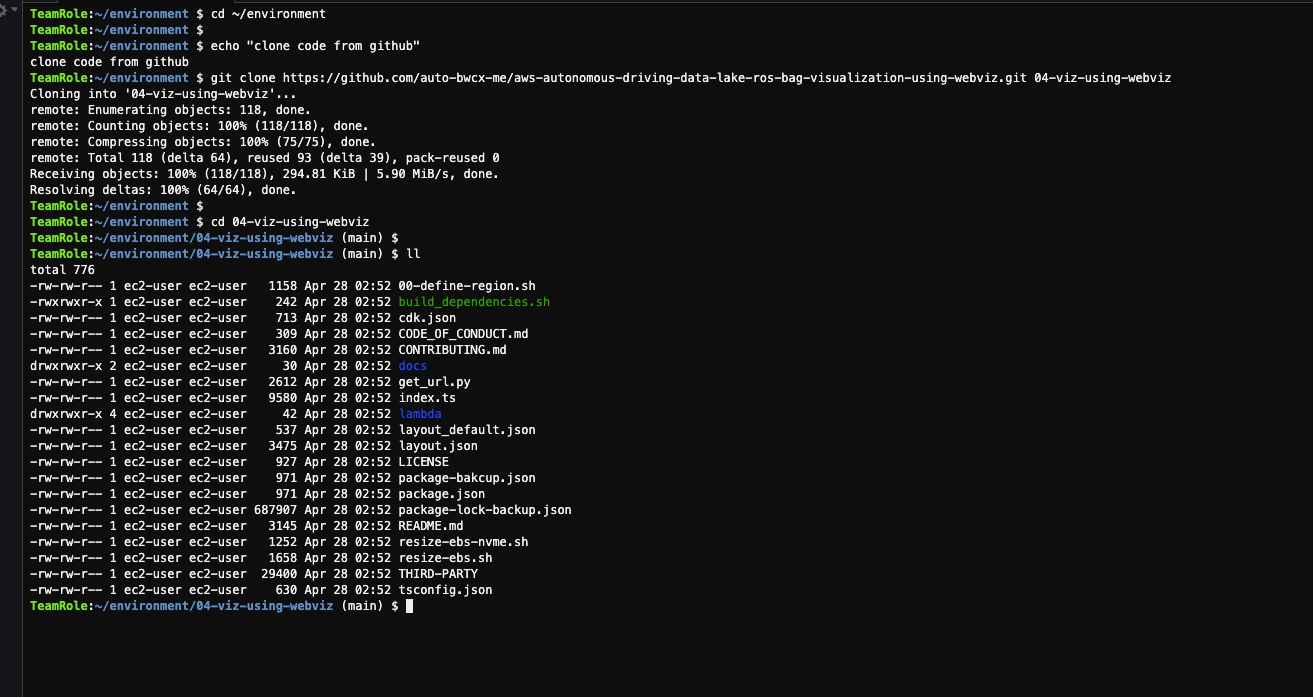The image size is (1313, 697).
Task: Click the GitHub repository URL in git clone command
Action: pyautogui.click(x=654, y=78)
